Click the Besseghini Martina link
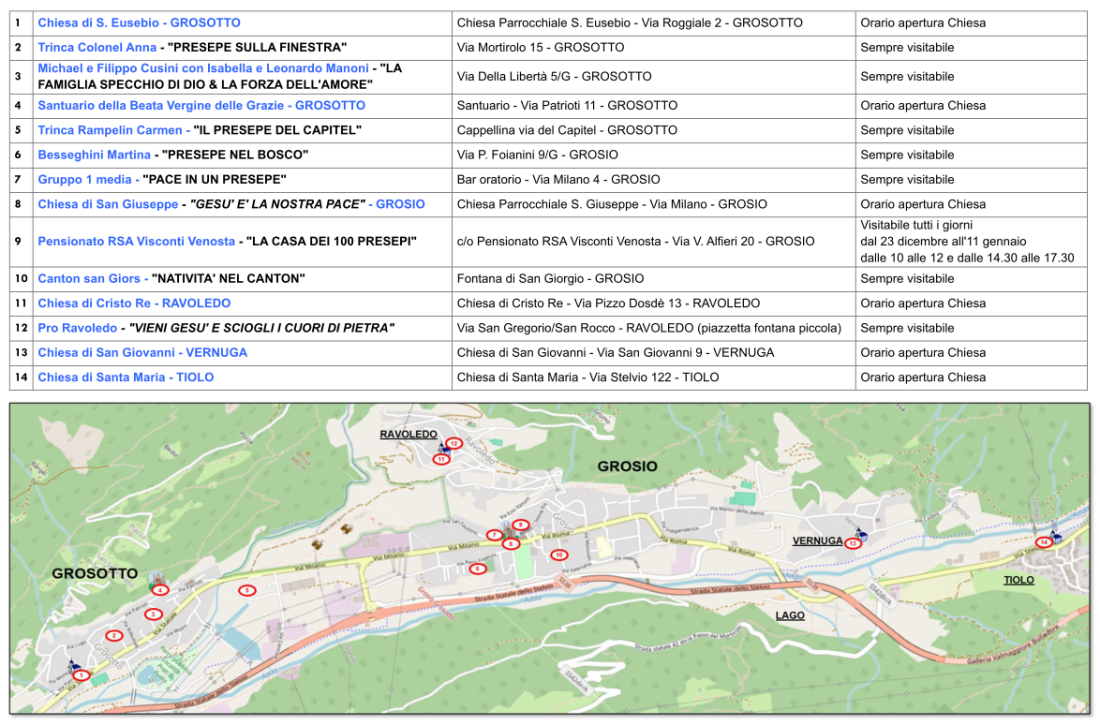This screenshot has height=725, width=1100. click(x=94, y=155)
